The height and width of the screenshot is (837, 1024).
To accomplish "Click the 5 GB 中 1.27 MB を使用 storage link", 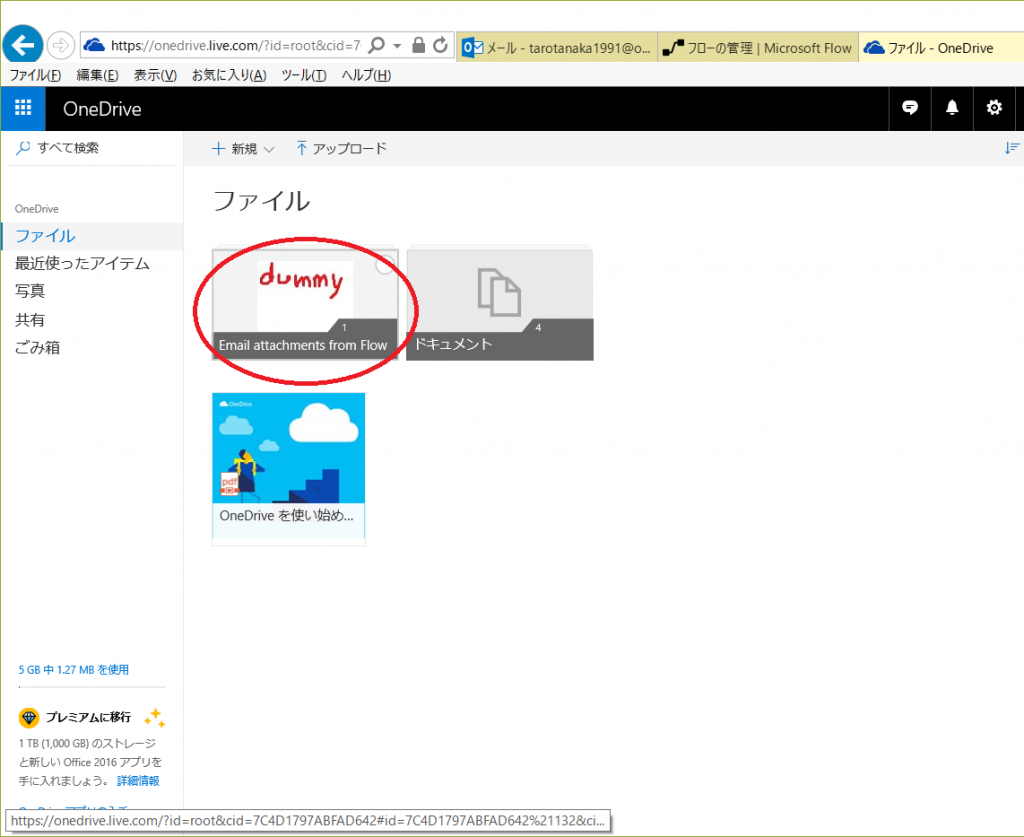I will [x=74, y=670].
